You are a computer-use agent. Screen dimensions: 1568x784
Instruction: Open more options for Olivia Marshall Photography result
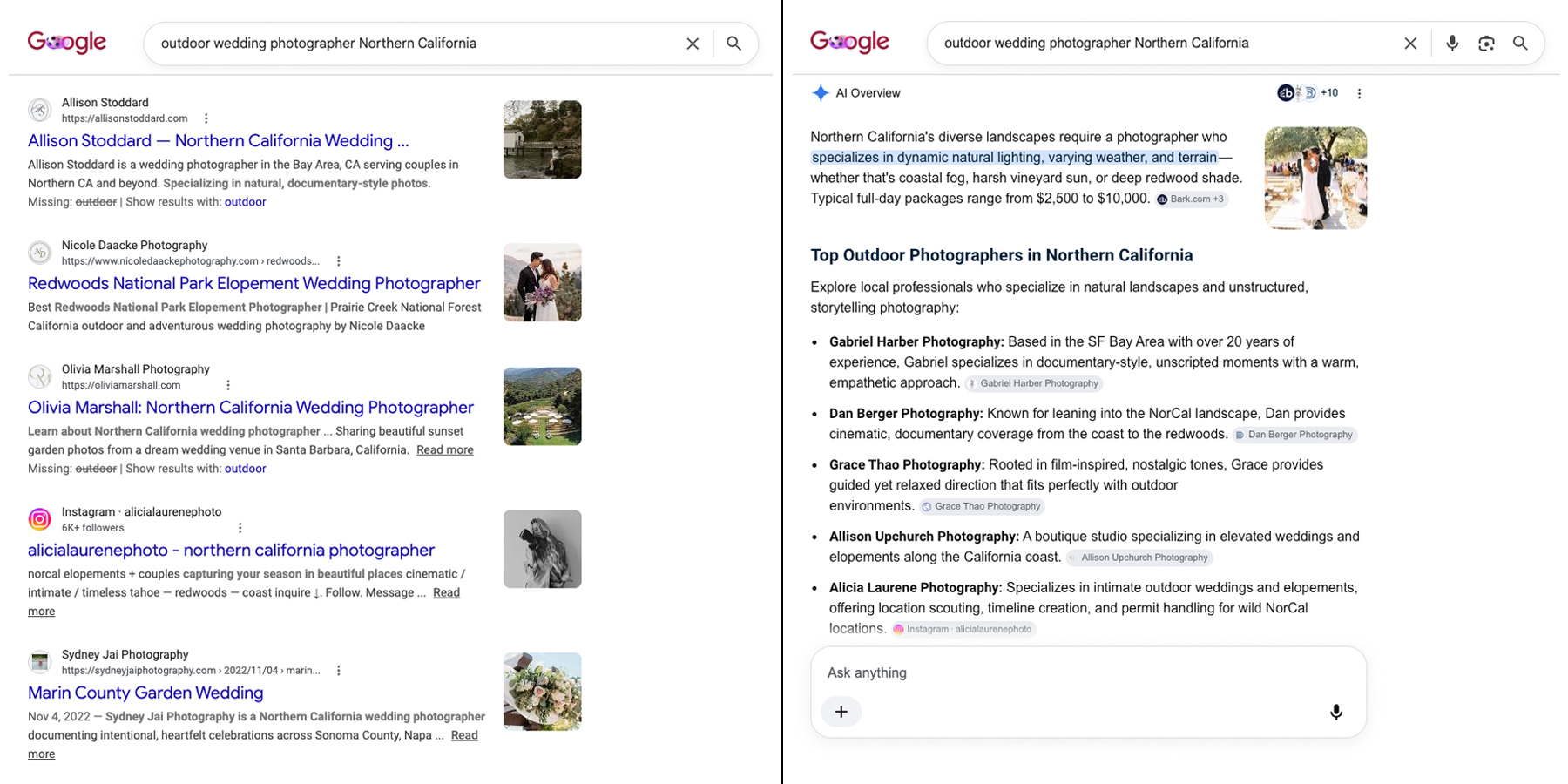pos(228,385)
